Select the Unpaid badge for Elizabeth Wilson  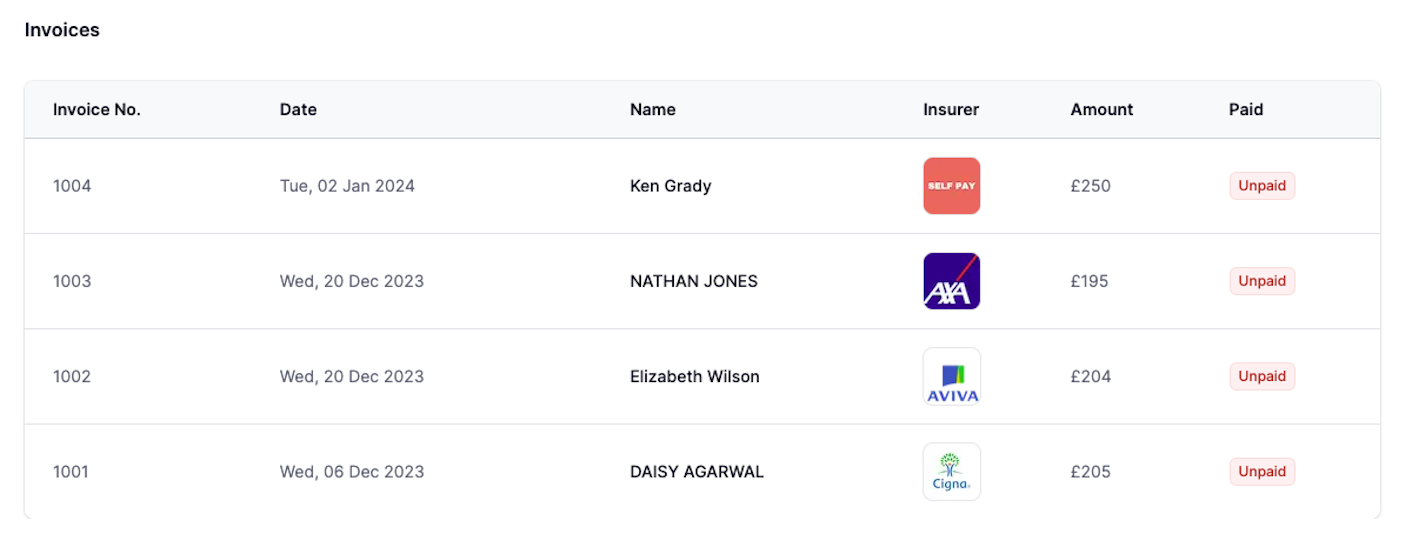1262,376
